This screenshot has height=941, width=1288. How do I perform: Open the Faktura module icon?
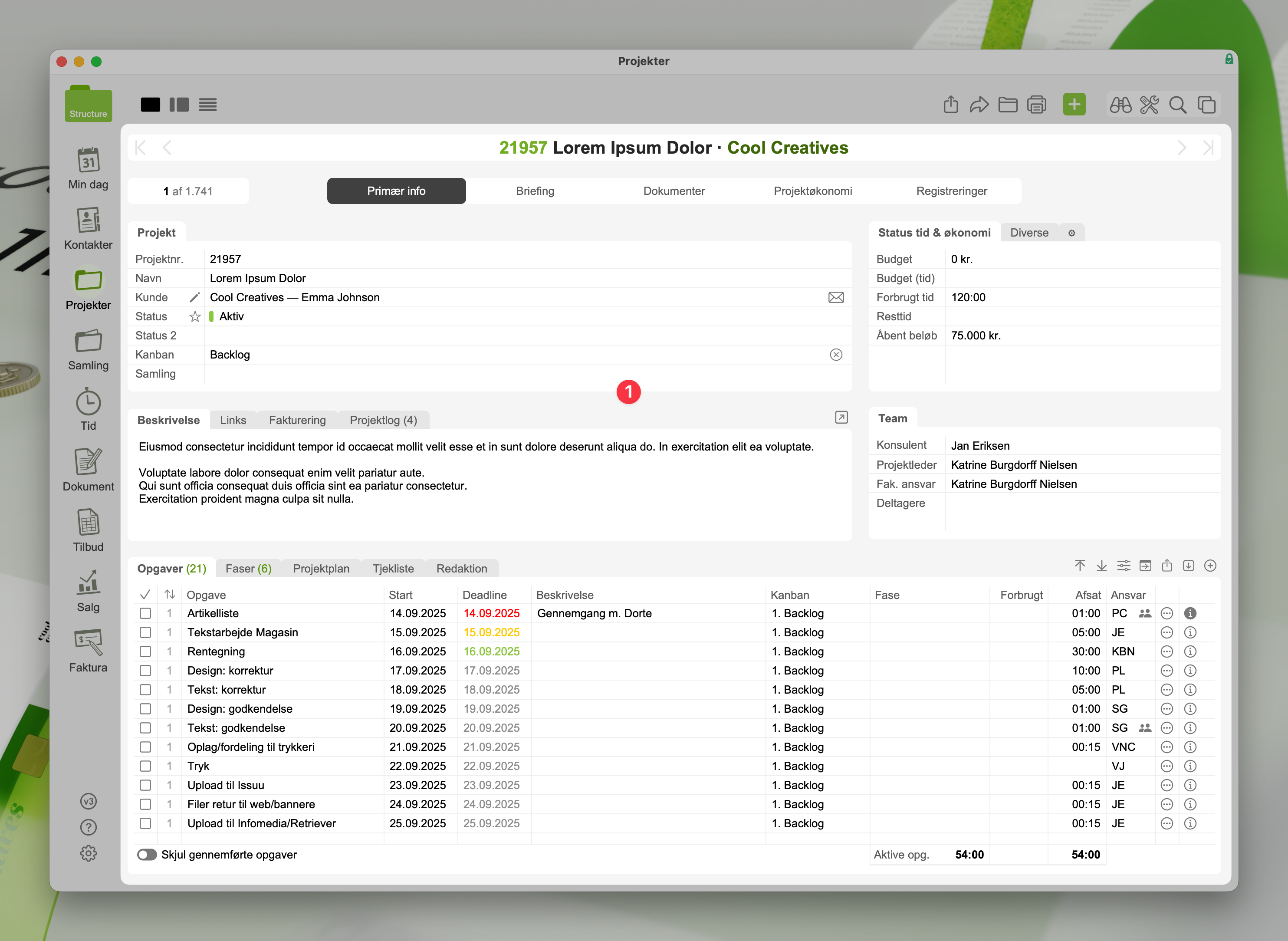coord(88,642)
